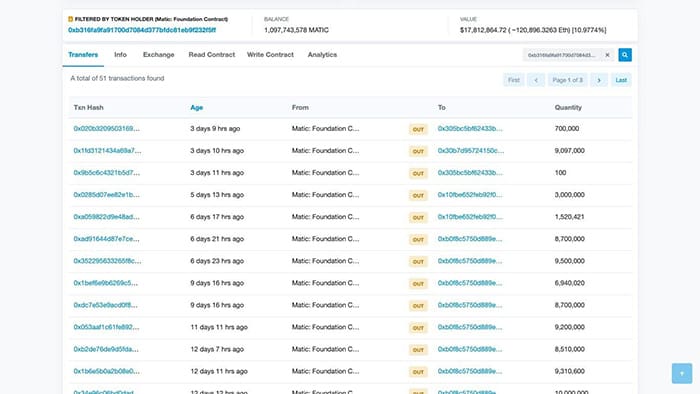The width and height of the screenshot is (700, 394).
Task: Click the scroll-to-top arrow button
Action: point(682,373)
